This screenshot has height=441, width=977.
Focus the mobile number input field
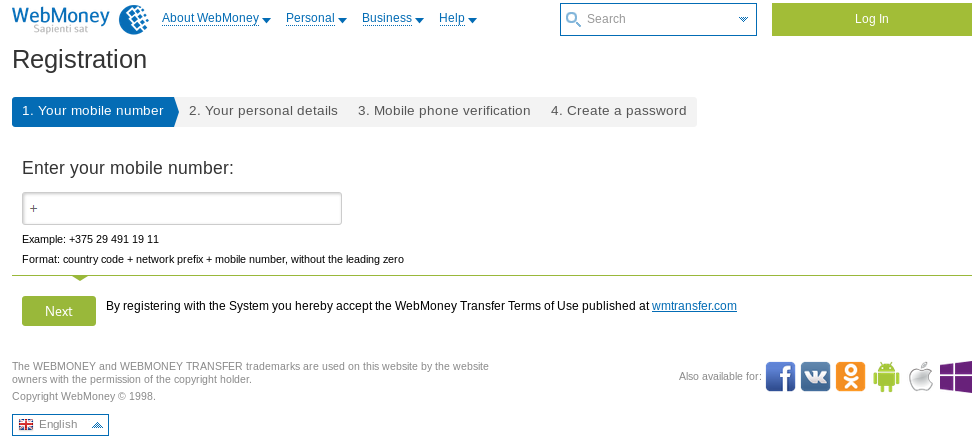pos(182,209)
